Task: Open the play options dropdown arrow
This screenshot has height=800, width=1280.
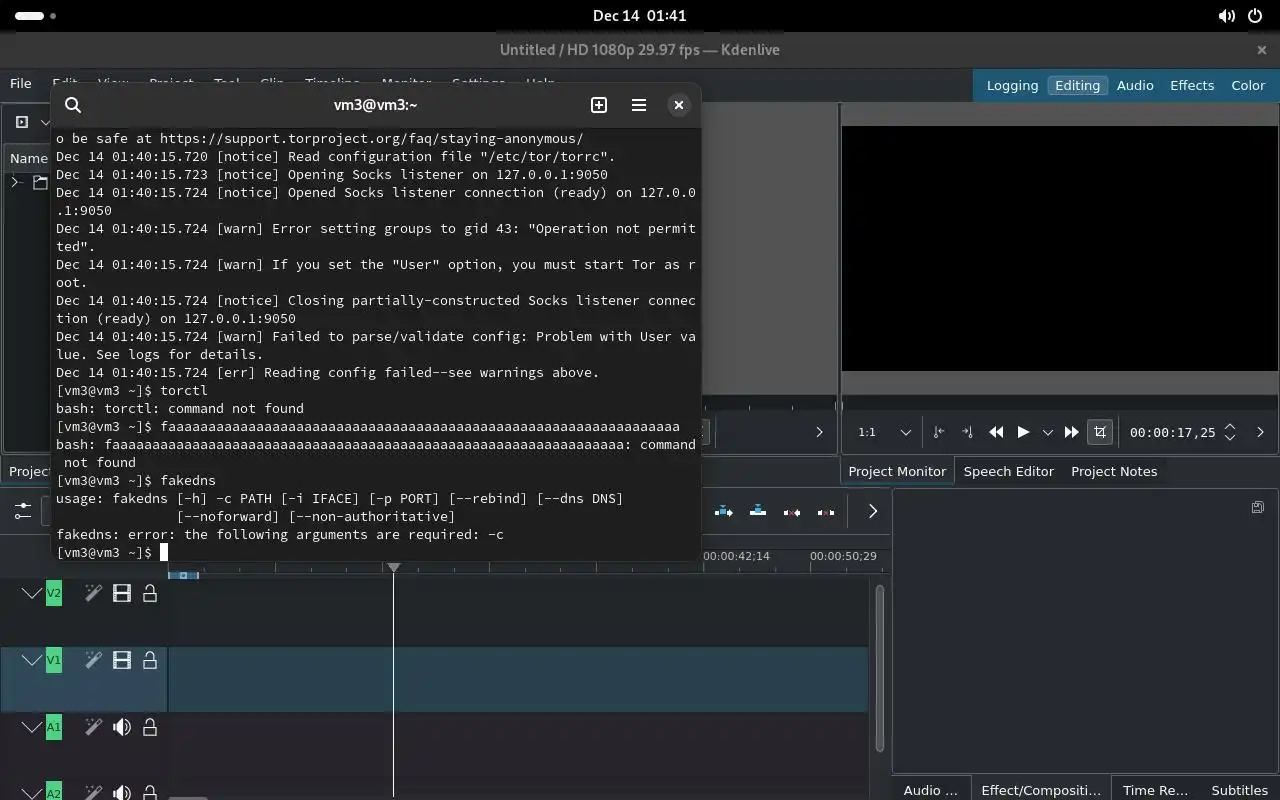Action: [1048, 433]
